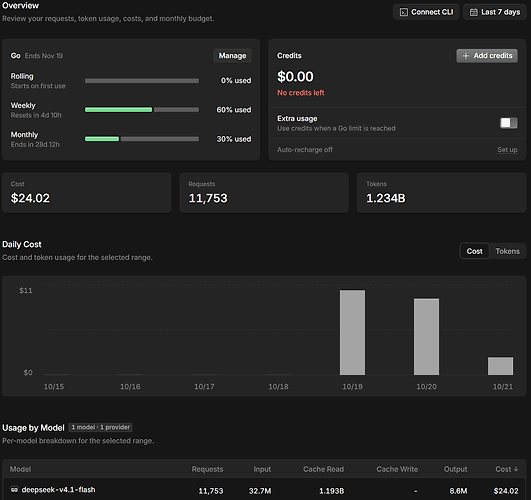Click the 10/21 cost bar
531x500 pixels.
point(500,366)
